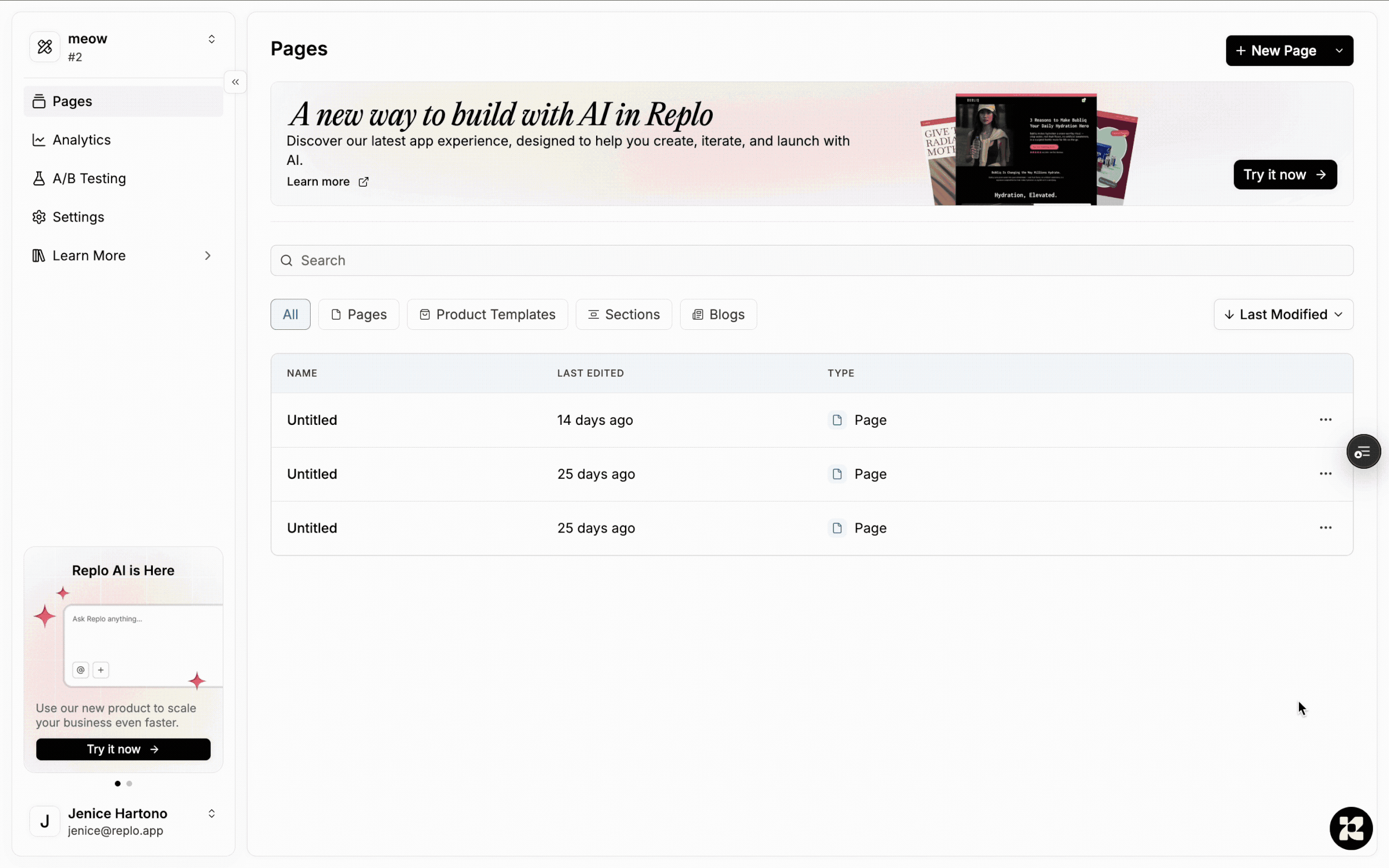This screenshot has width=1389, height=868.
Task: Open more options for first Untitled page
Action: tap(1325, 420)
